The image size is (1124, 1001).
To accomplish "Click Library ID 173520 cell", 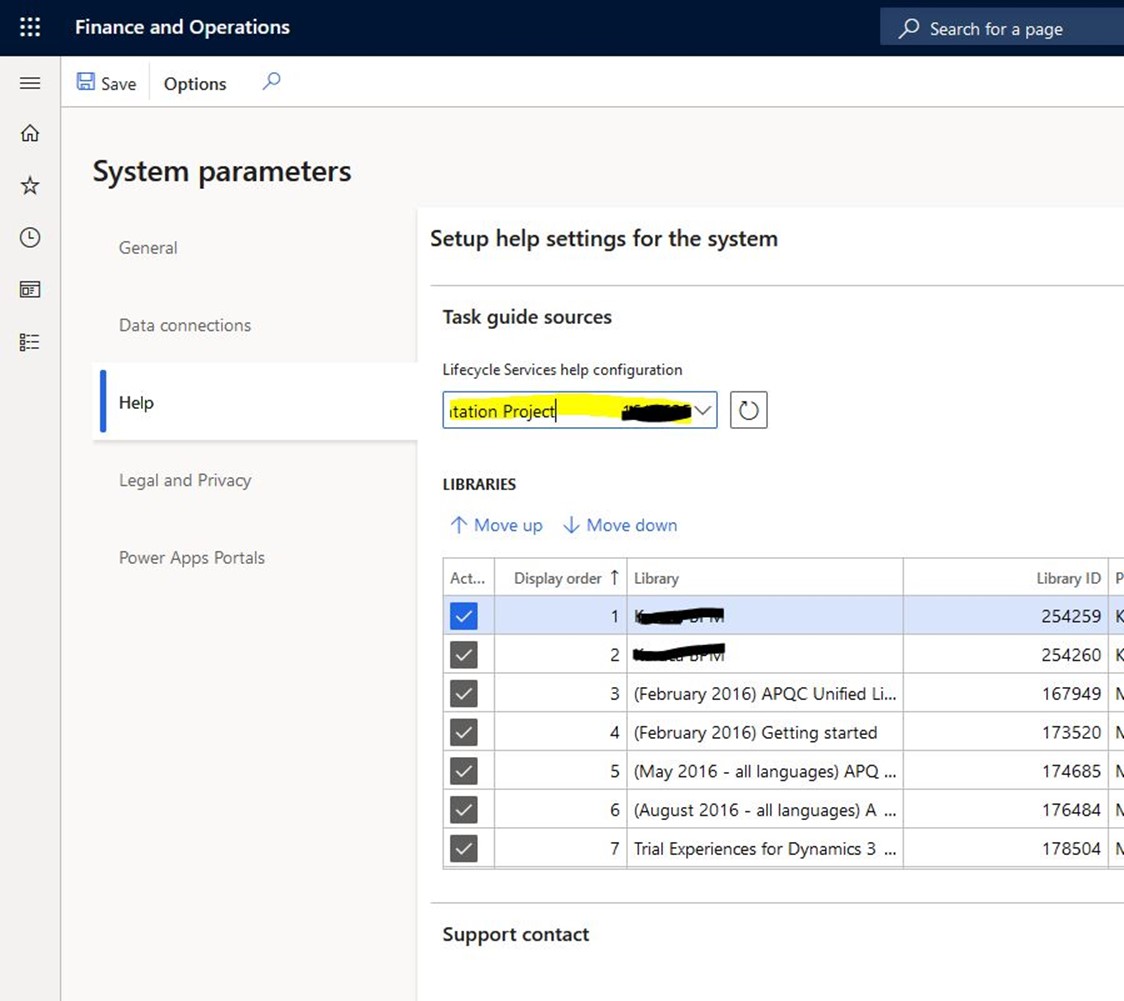I will (1006, 732).
